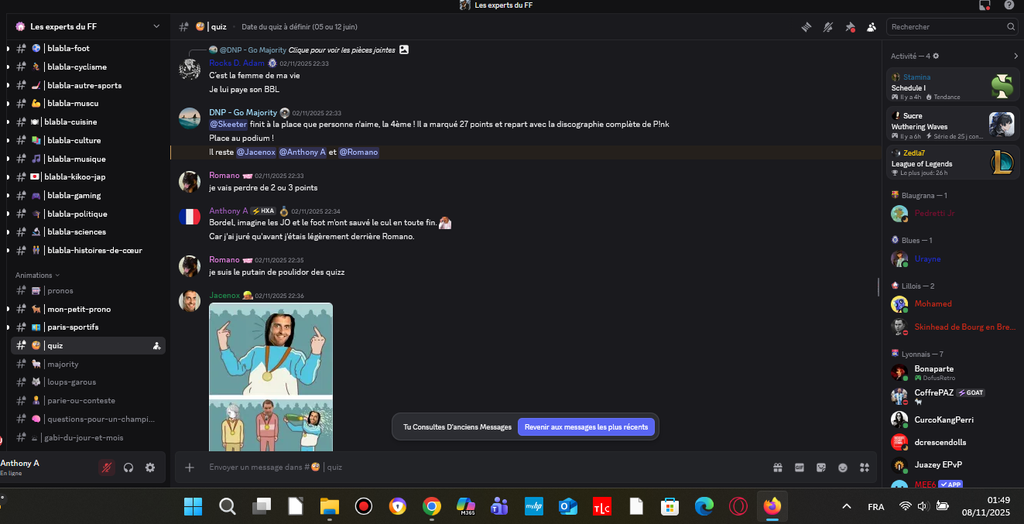
Task: Open the threads icon in channel header
Action: 806,27
